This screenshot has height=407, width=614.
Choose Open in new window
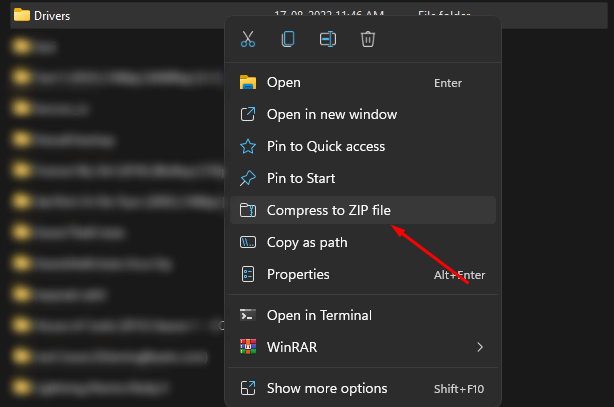click(x=332, y=114)
